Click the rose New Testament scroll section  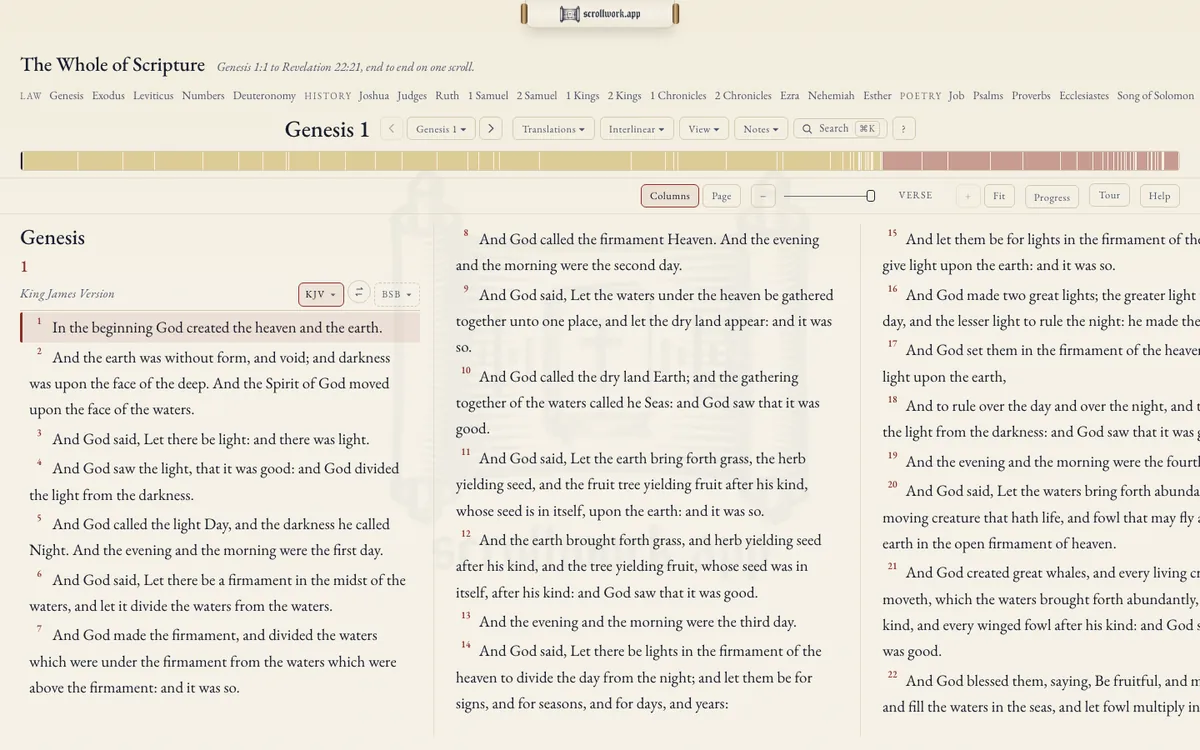pyautogui.click(x=1031, y=161)
